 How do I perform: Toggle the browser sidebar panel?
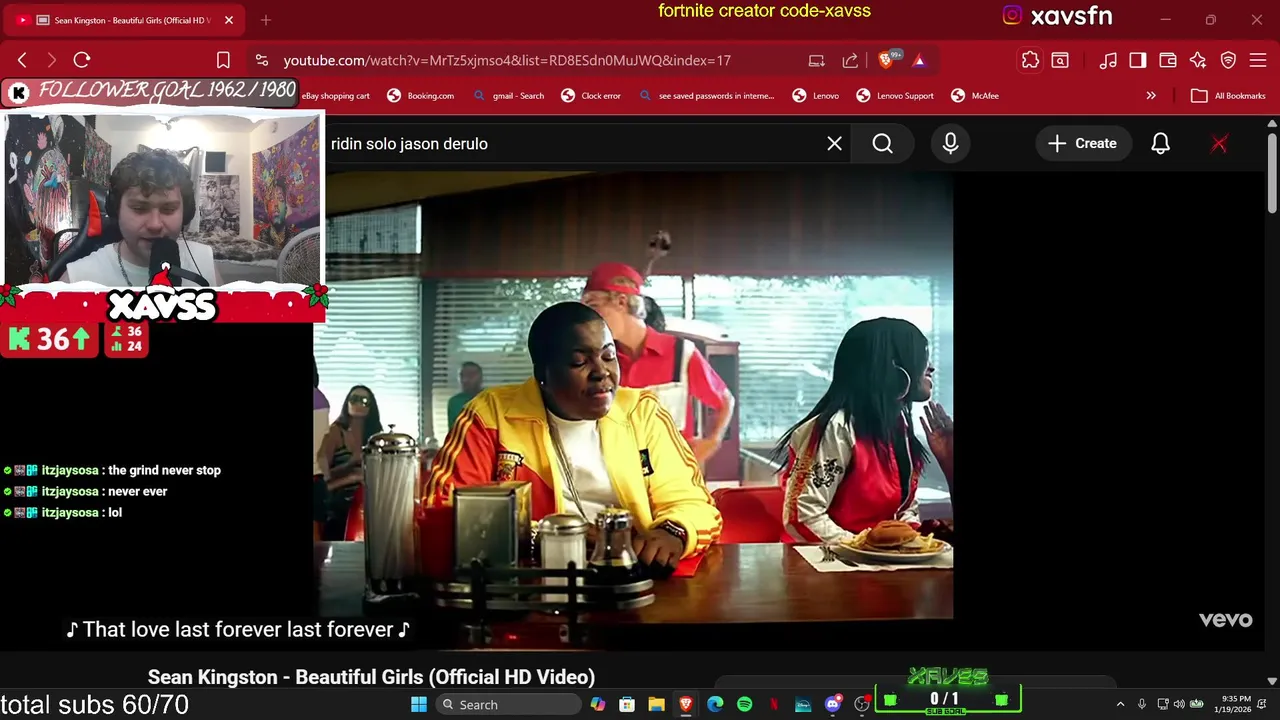[1138, 60]
